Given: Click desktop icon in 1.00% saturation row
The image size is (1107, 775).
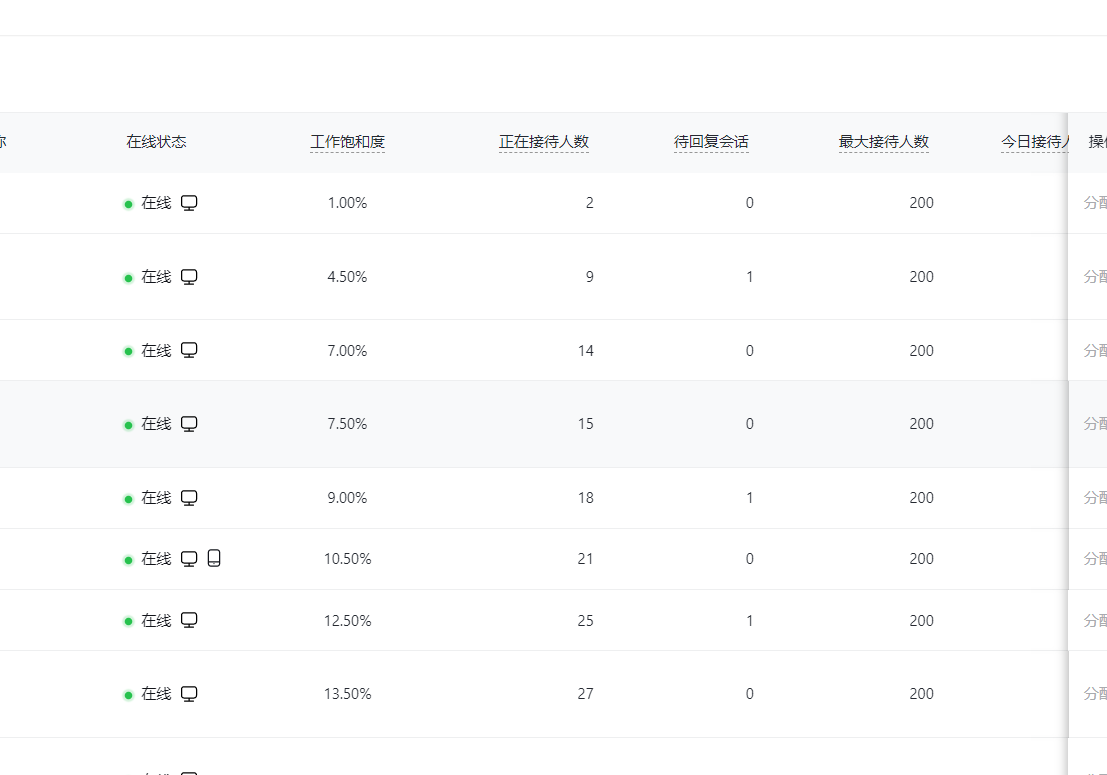Looking at the screenshot, I should (189, 203).
